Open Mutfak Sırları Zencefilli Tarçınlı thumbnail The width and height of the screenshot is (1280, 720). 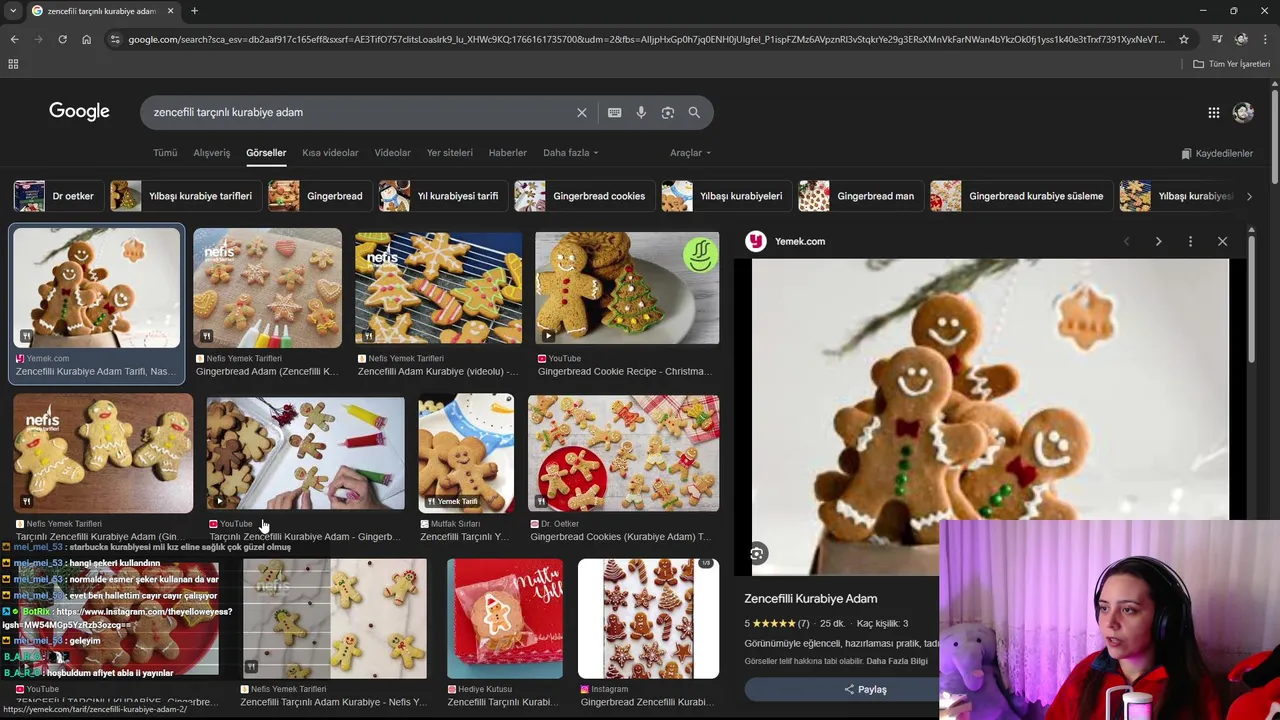pos(466,453)
